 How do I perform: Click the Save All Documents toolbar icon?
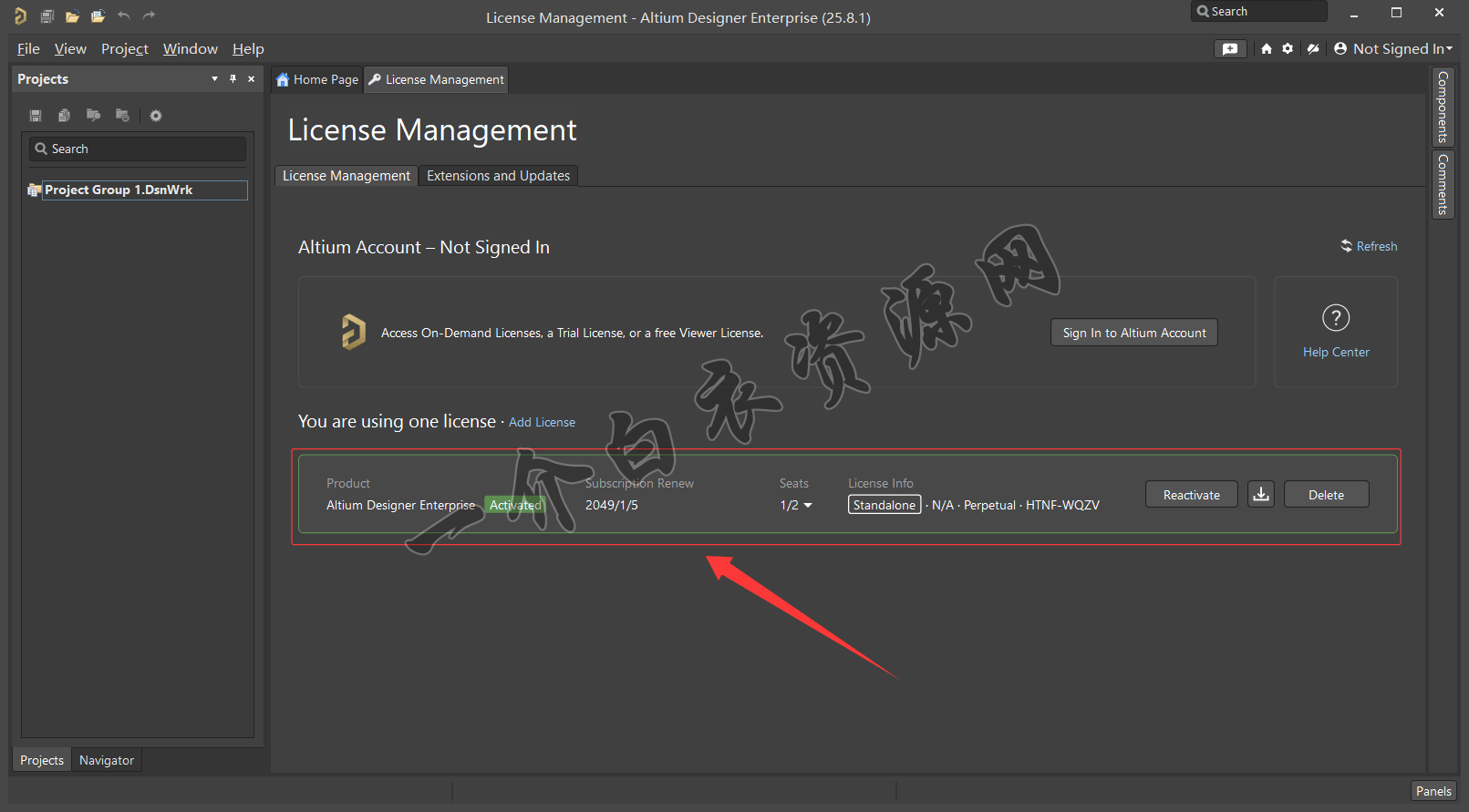(47, 16)
